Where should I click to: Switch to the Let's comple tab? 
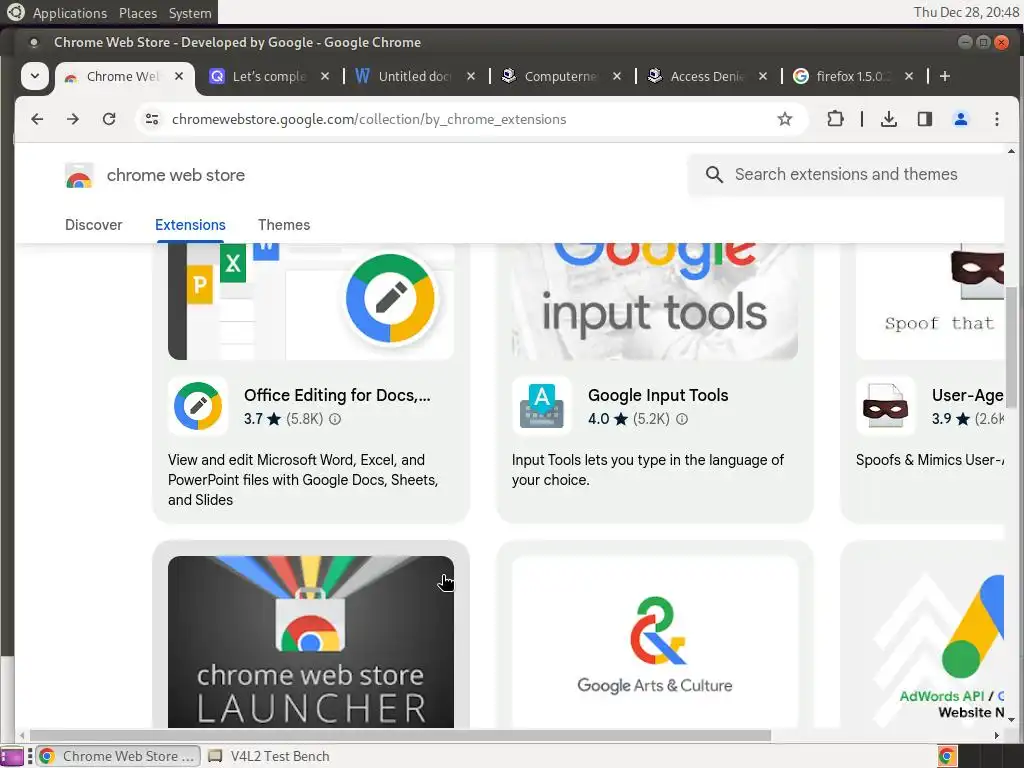(x=268, y=76)
